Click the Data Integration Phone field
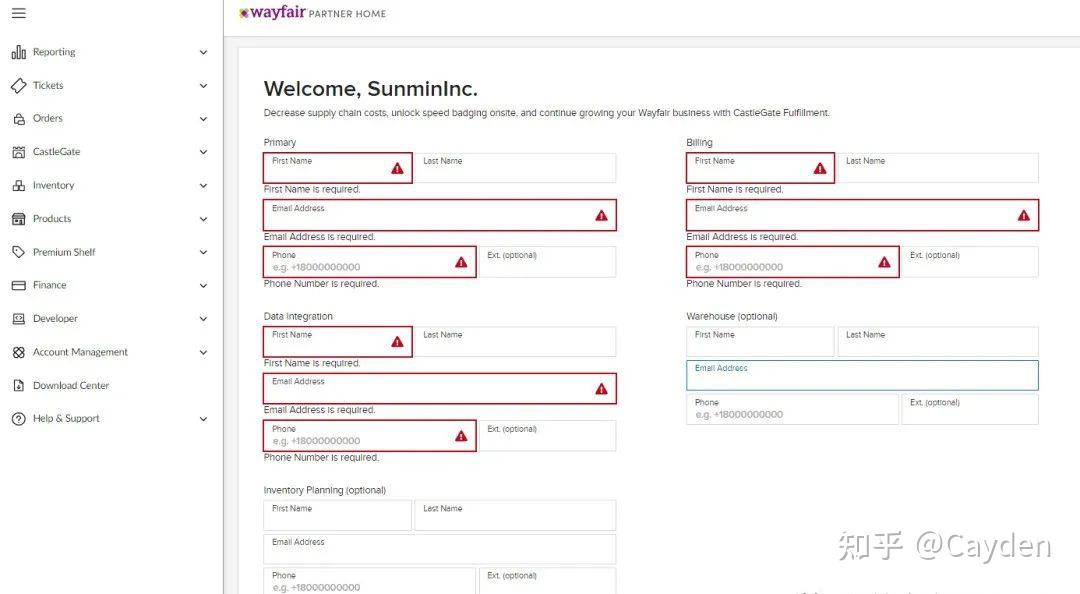This screenshot has width=1080, height=594. [x=360, y=436]
